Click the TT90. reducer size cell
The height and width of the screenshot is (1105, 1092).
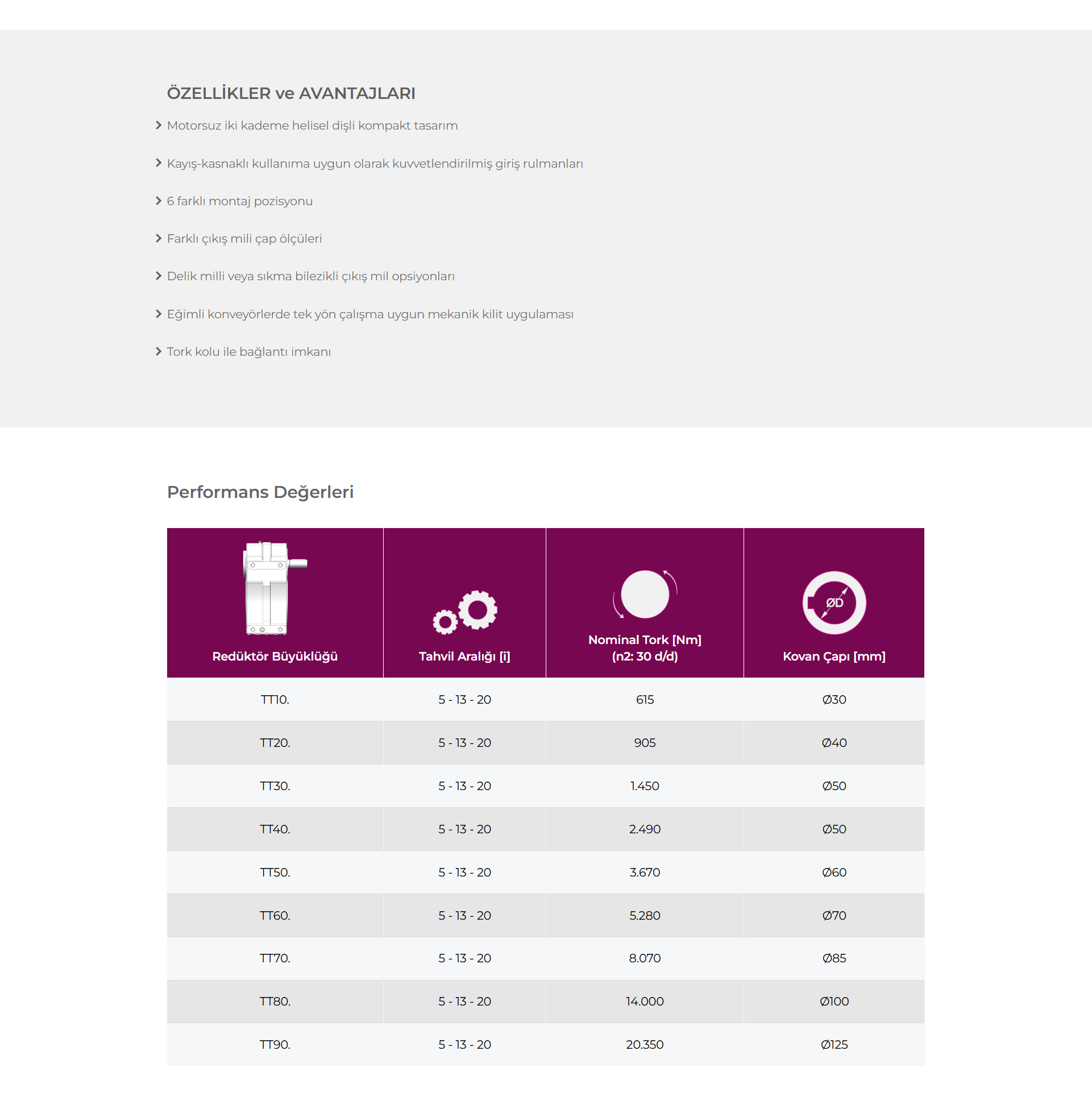[x=275, y=1044]
